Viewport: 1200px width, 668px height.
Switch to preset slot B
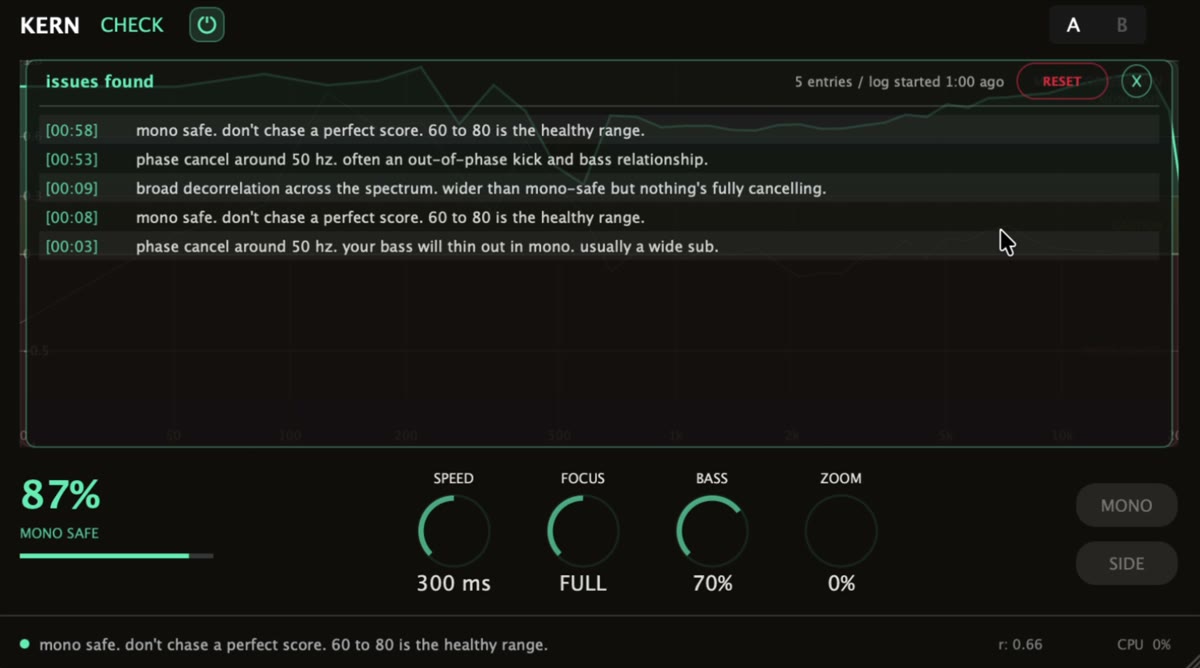click(1121, 25)
